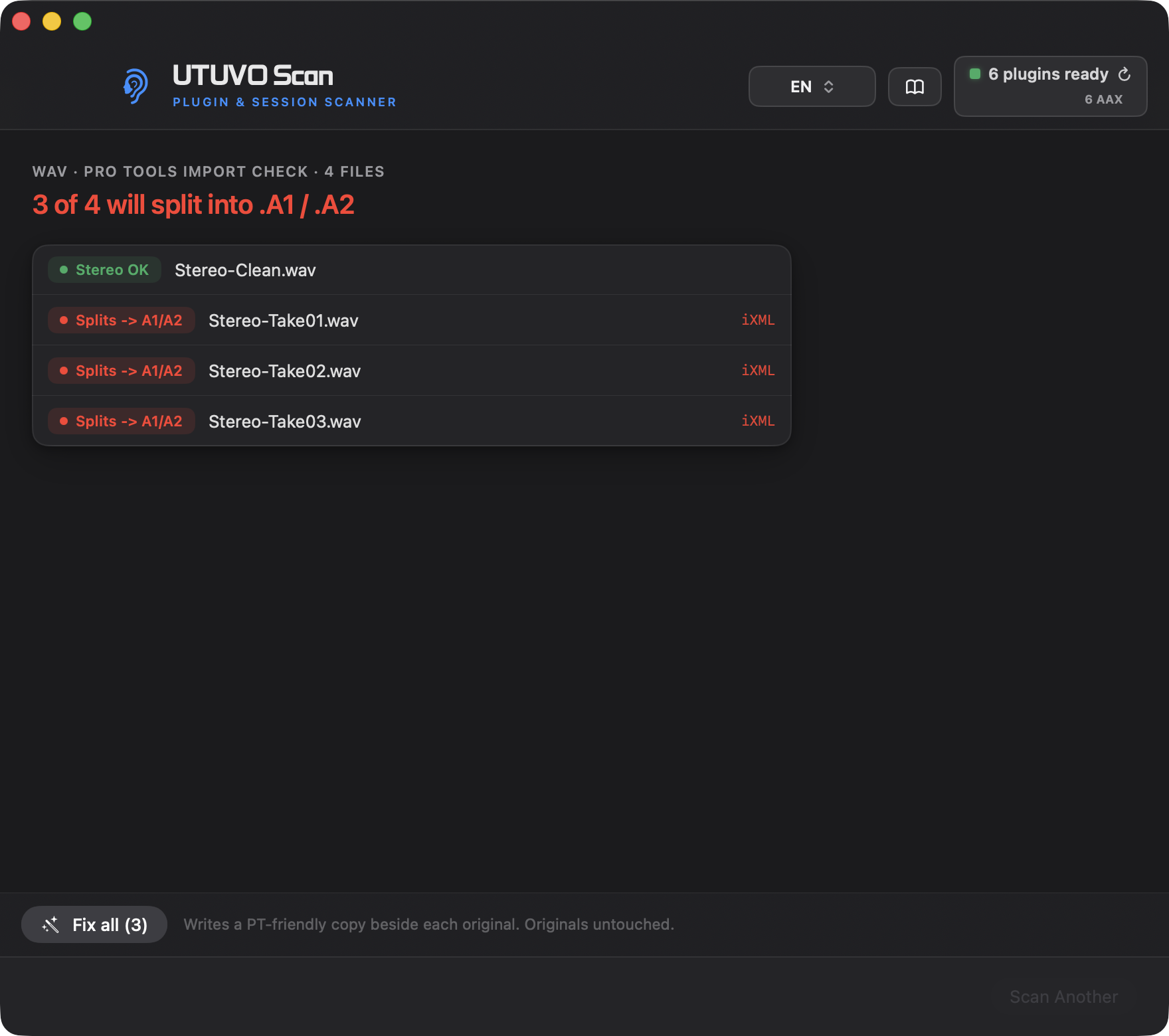Screen dimensions: 1169x1036
Task: Click the Plugin & Session Scanner subtitle
Action: click(284, 102)
